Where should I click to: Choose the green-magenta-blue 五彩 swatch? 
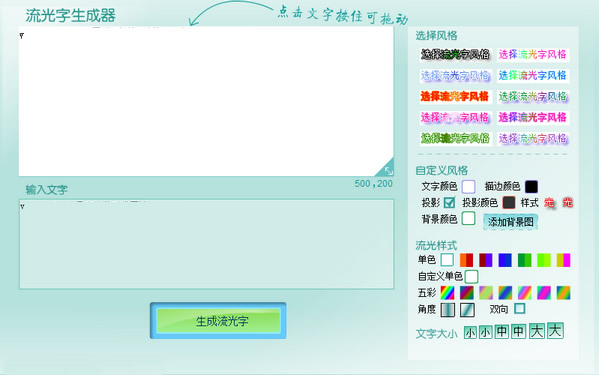[x=544, y=293]
